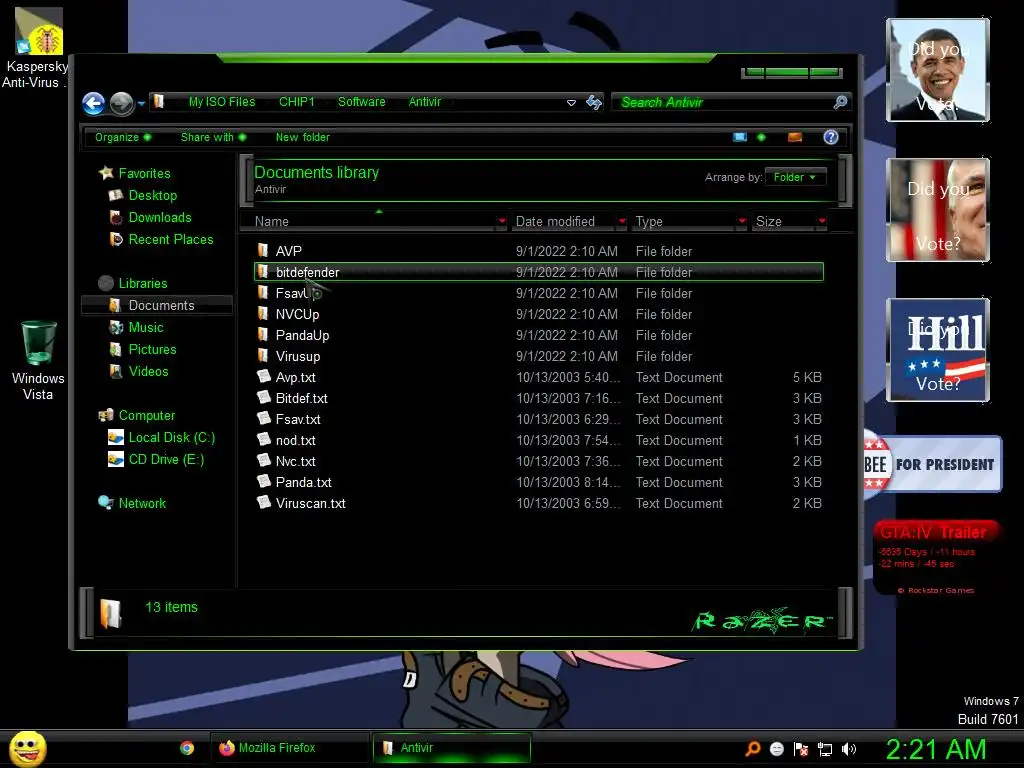Select the AVP folder
Image resolution: width=1024 pixels, height=768 pixels.
(539, 251)
